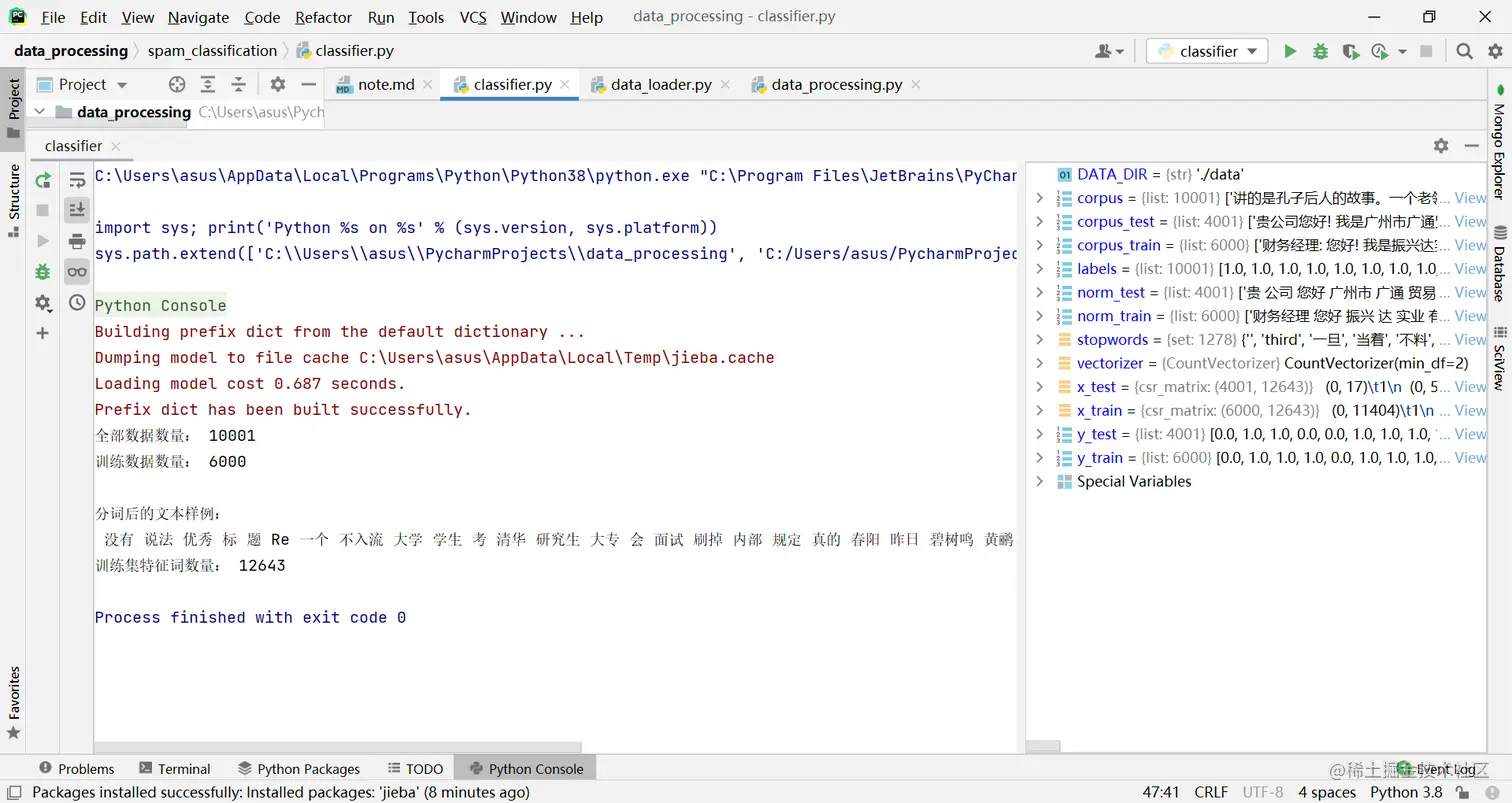
Task: Open the Terminal tool window
Action: (x=175, y=768)
